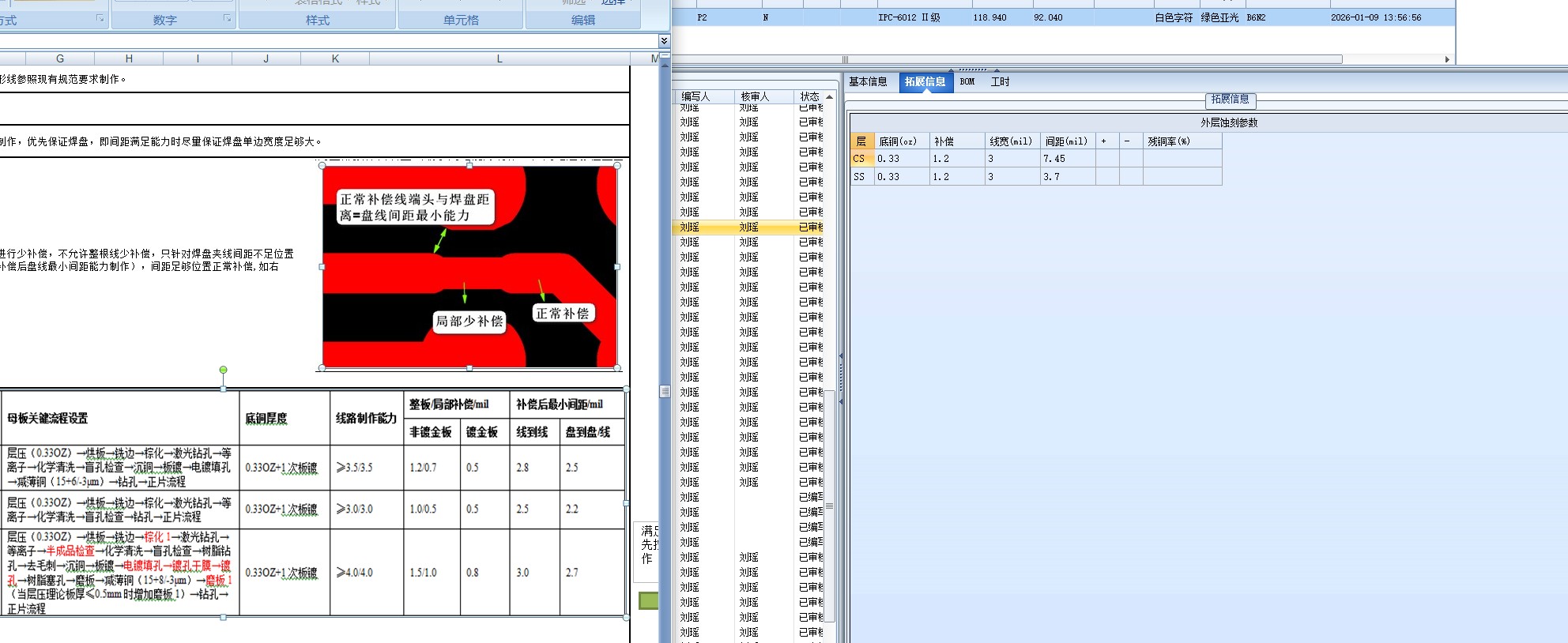Click the 镀金板 sub-header cell

pyautogui.click(x=484, y=432)
